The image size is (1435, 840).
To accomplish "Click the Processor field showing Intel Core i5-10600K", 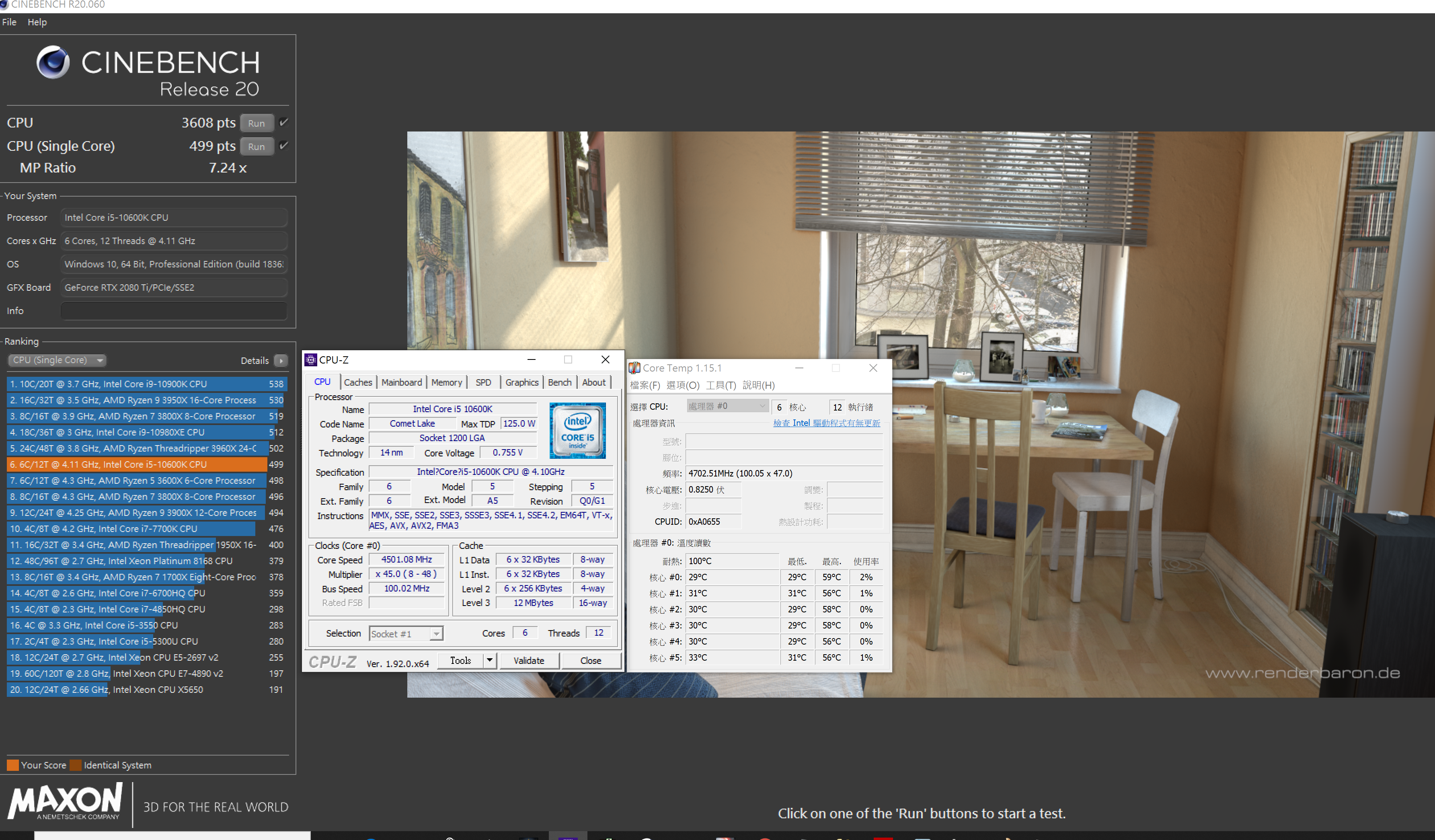I will (x=174, y=218).
